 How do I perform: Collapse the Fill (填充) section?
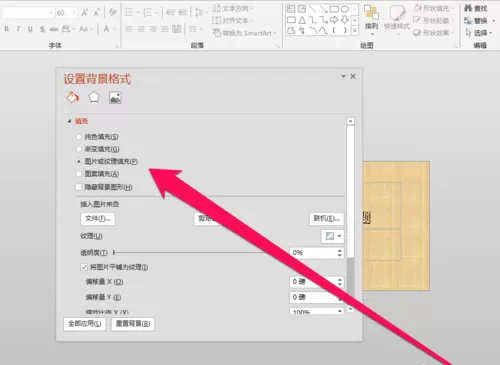pos(69,121)
